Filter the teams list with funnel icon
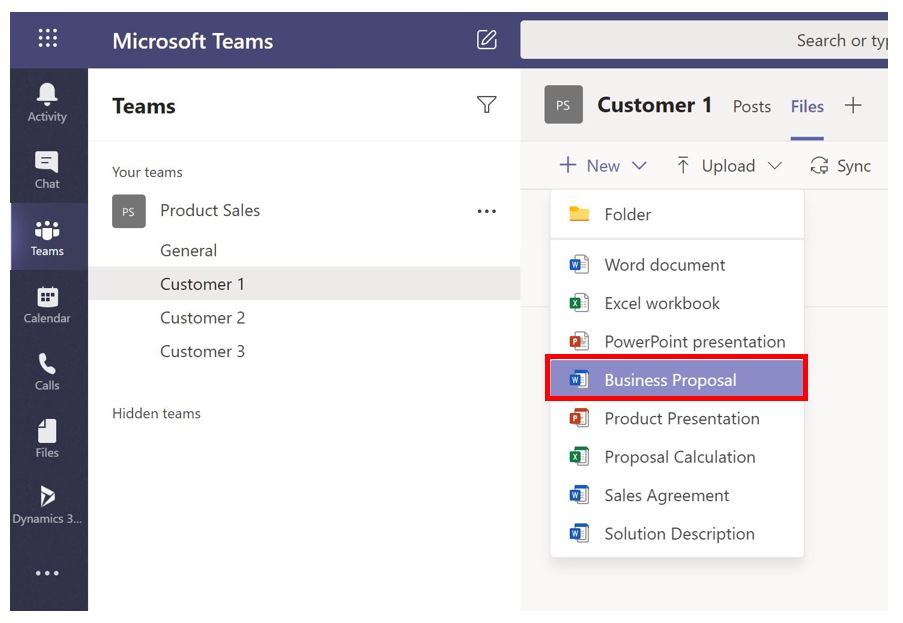Image resolution: width=903 pixels, height=623 pixels. click(x=487, y=105)
